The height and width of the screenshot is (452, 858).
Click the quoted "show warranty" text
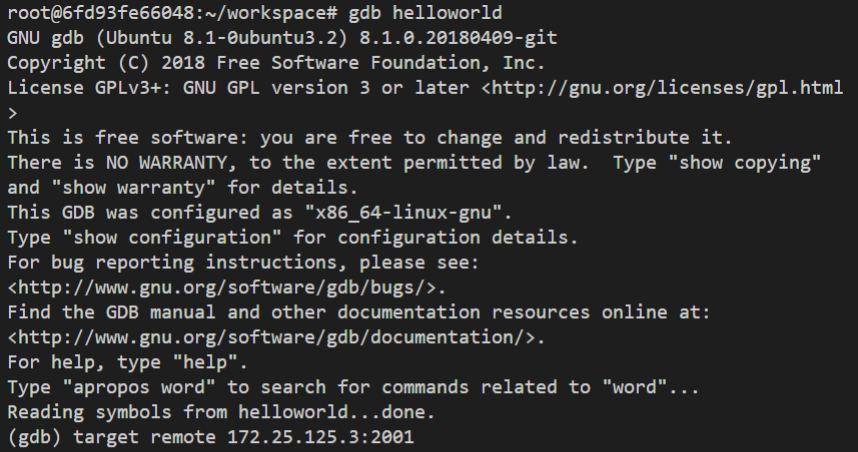pos(133,188)
